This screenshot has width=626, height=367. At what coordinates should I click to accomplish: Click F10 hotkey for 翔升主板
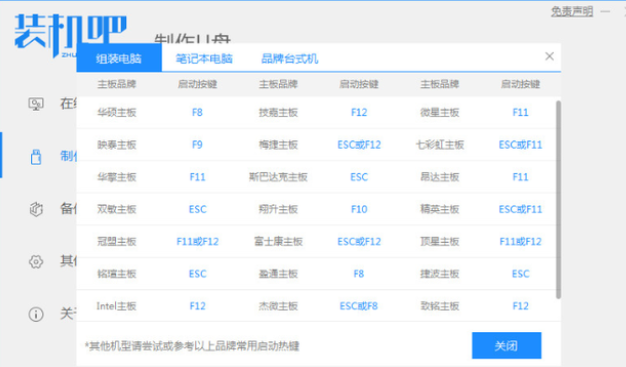click(x=359, y=209)
